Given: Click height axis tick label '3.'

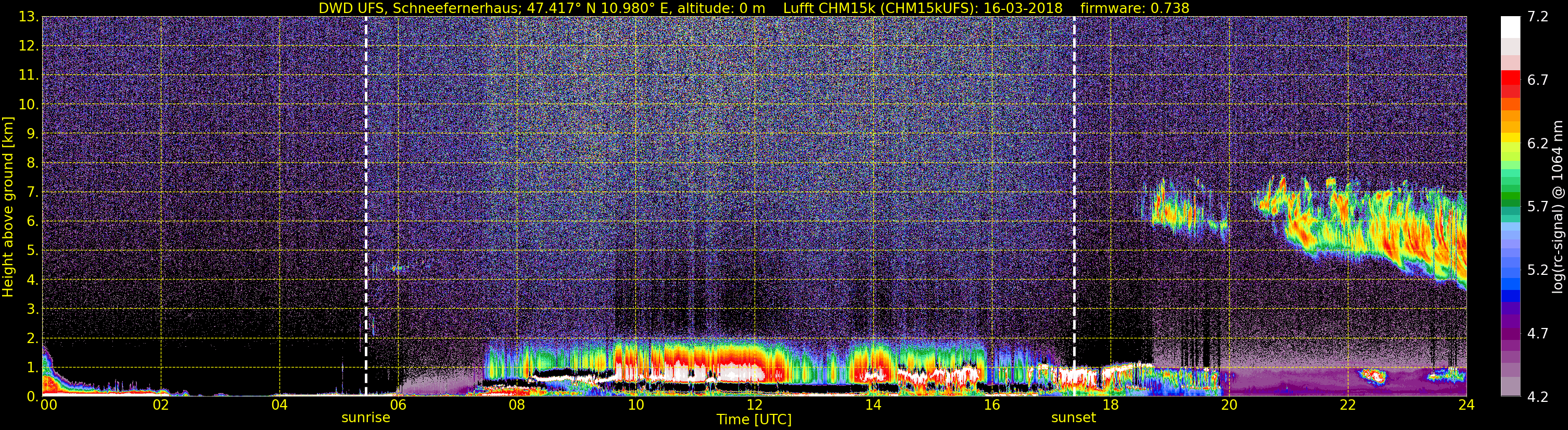Looking at the screenshot, I should [x=32, y=309].
